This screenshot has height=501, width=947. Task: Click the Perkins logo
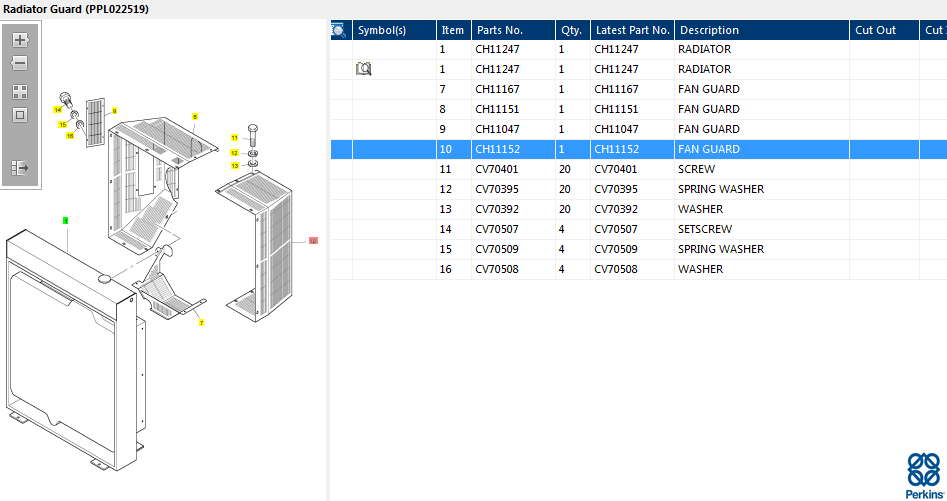tap(922, 473)
